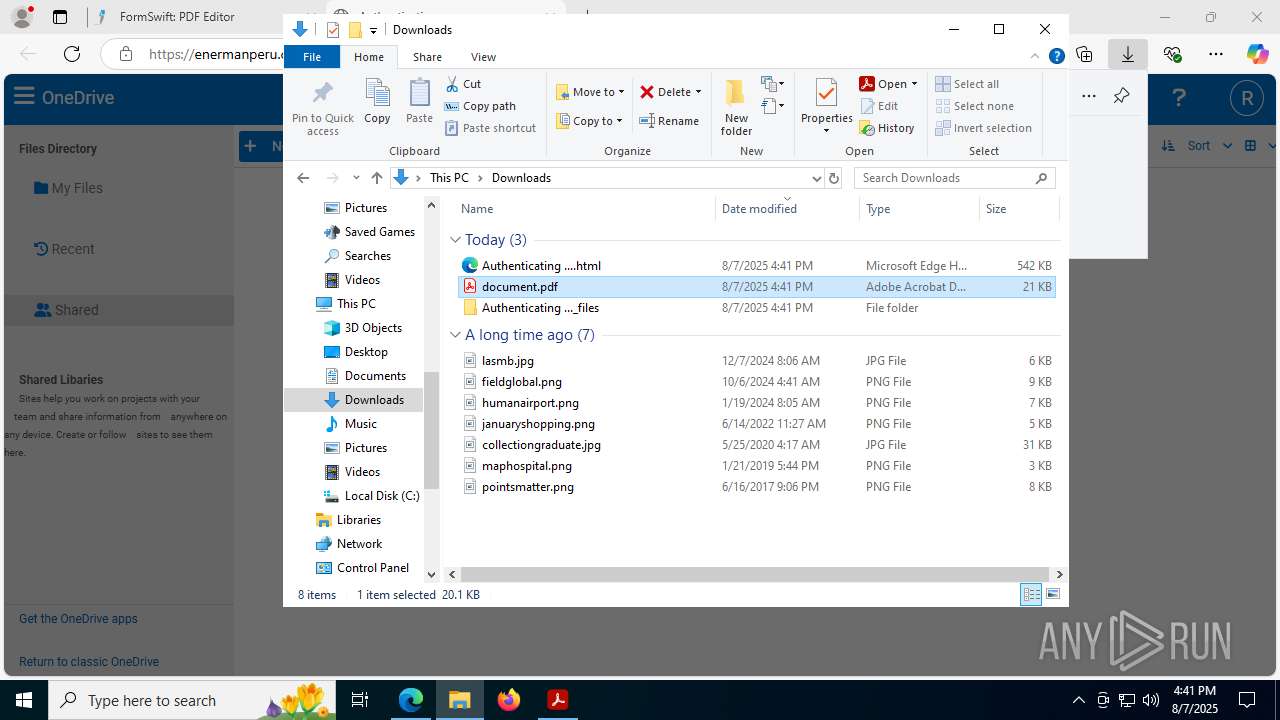Click History in Open group

coord(887,128)
